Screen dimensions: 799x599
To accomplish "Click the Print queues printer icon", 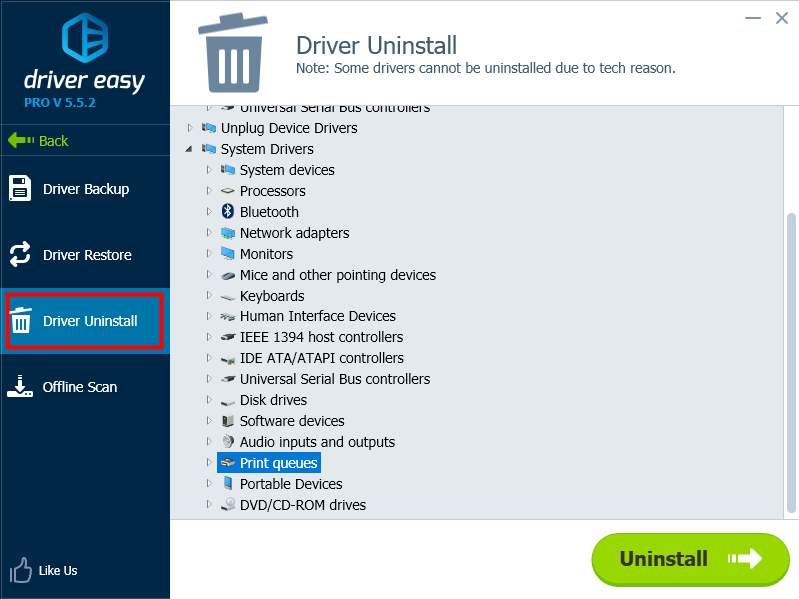I will pos(228,462).
